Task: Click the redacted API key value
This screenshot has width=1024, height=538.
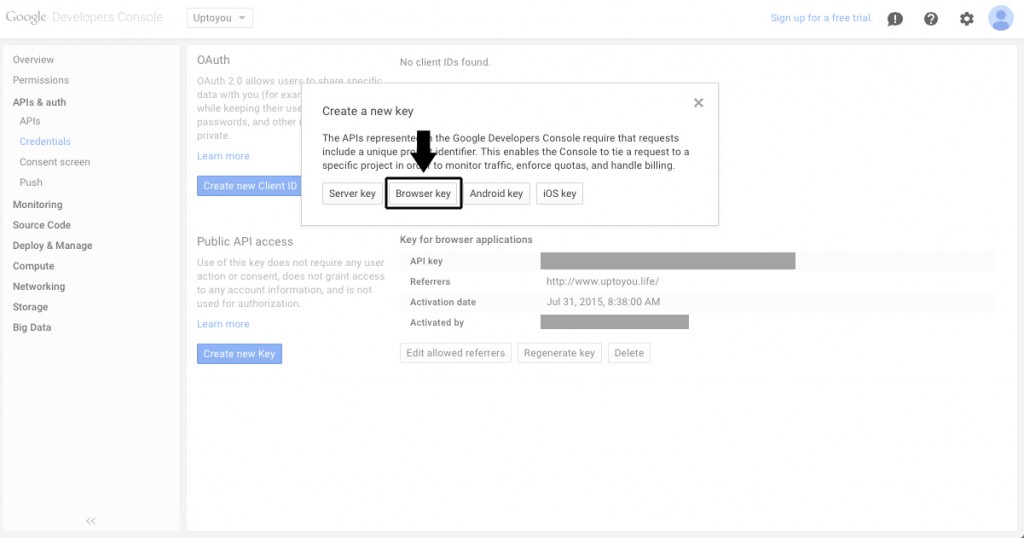Action: (667, 261)
